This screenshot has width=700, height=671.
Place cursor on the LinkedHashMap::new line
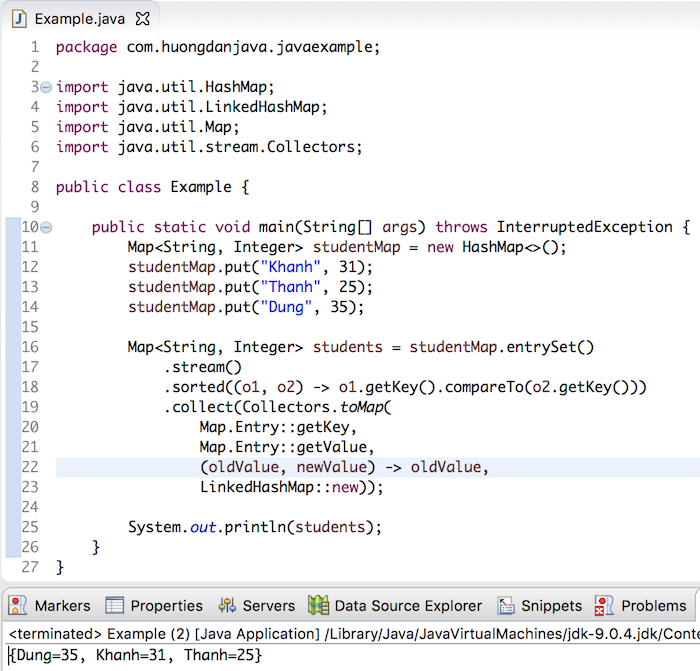tap(291, 487)
